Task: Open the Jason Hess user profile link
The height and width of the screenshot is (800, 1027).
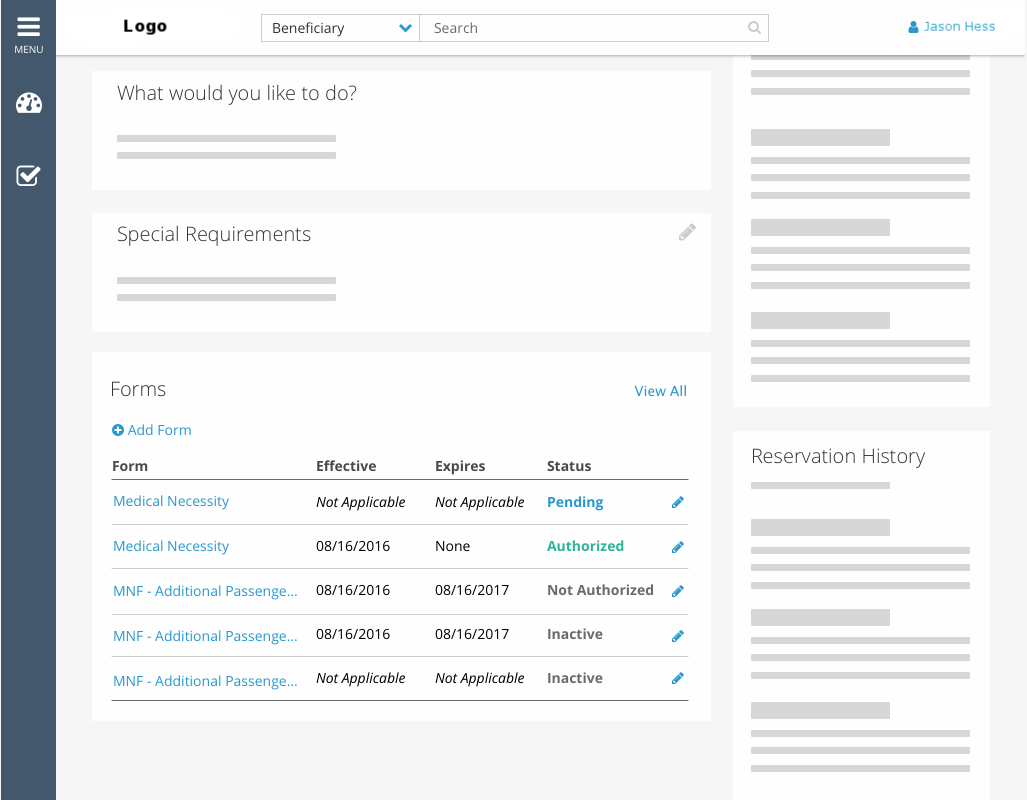Action: point(952,27)
